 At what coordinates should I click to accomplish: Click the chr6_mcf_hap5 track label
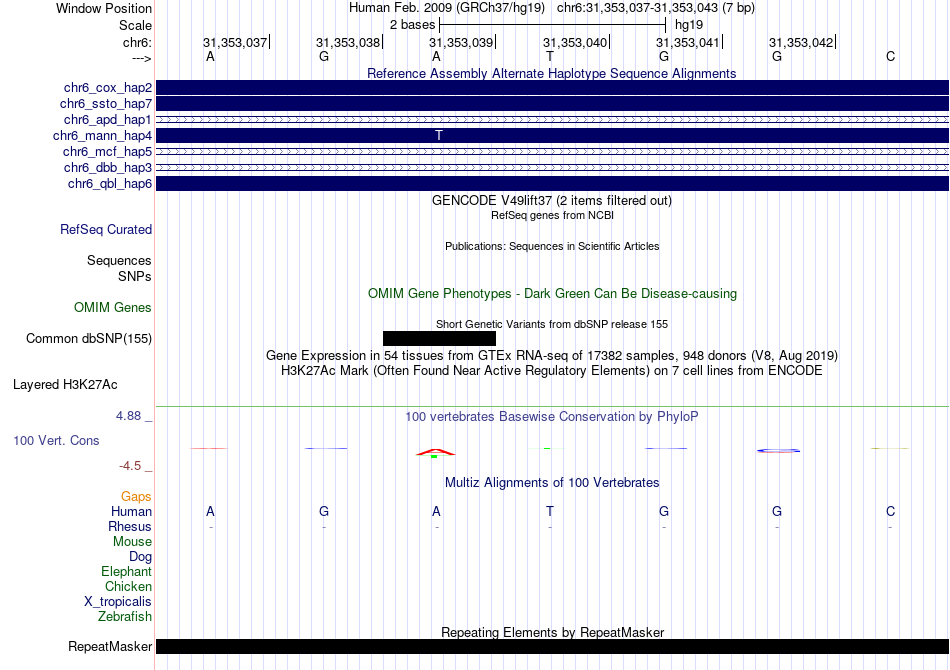tap(107, 151)
